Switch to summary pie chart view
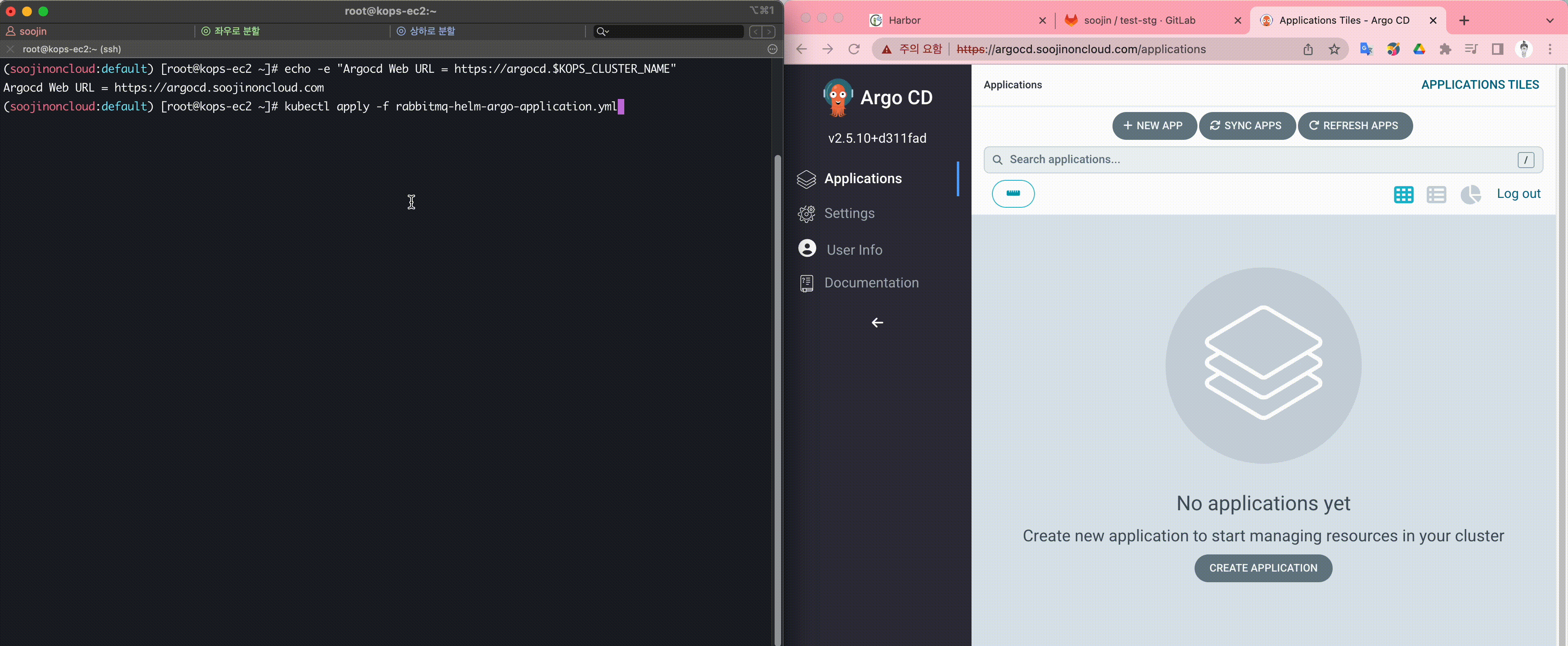This screenshot has height=646, width=1568. pyautogui.click(x=1470, y=194)
